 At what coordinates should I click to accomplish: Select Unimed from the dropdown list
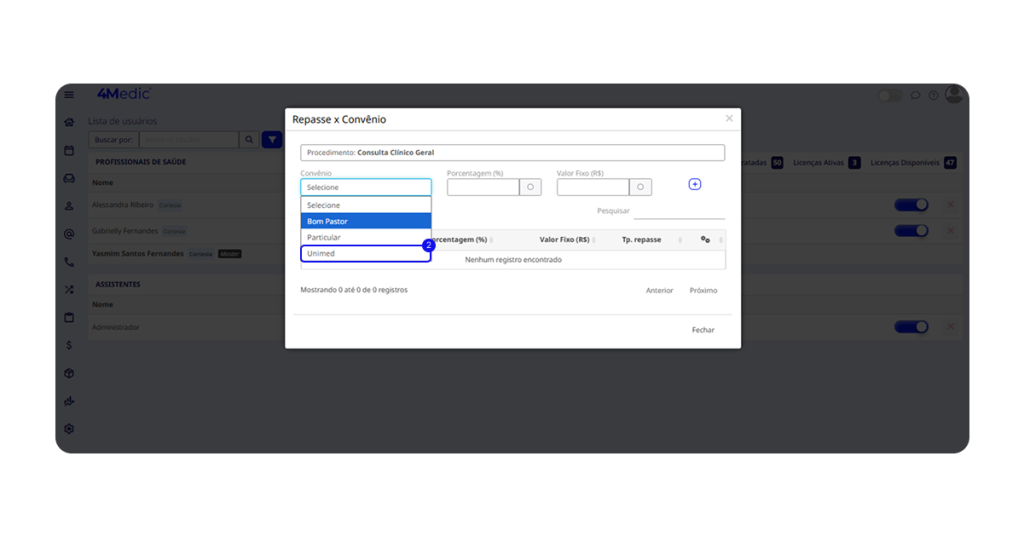(x=366, y=254)
